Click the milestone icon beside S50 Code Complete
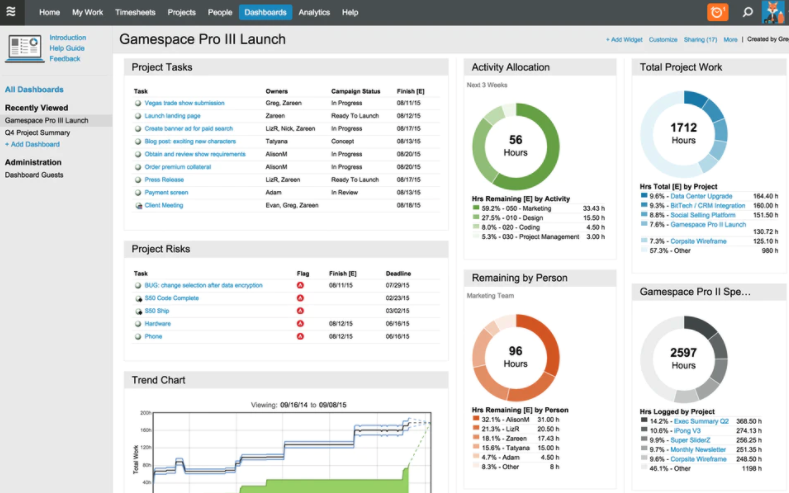Screen dimensions: 789x493 pos(138,298)
